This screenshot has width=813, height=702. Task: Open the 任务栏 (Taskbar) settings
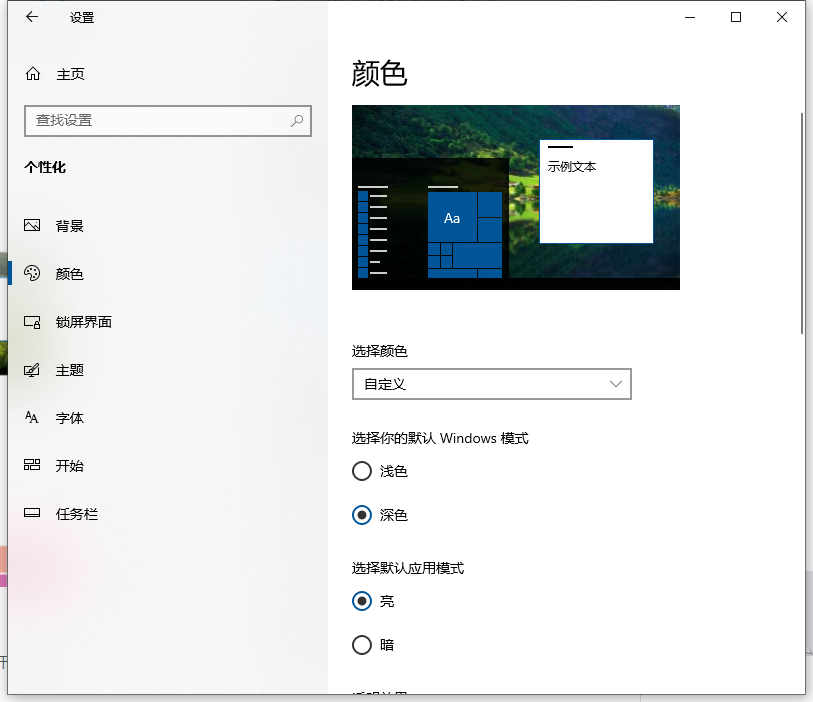(75, 514)
